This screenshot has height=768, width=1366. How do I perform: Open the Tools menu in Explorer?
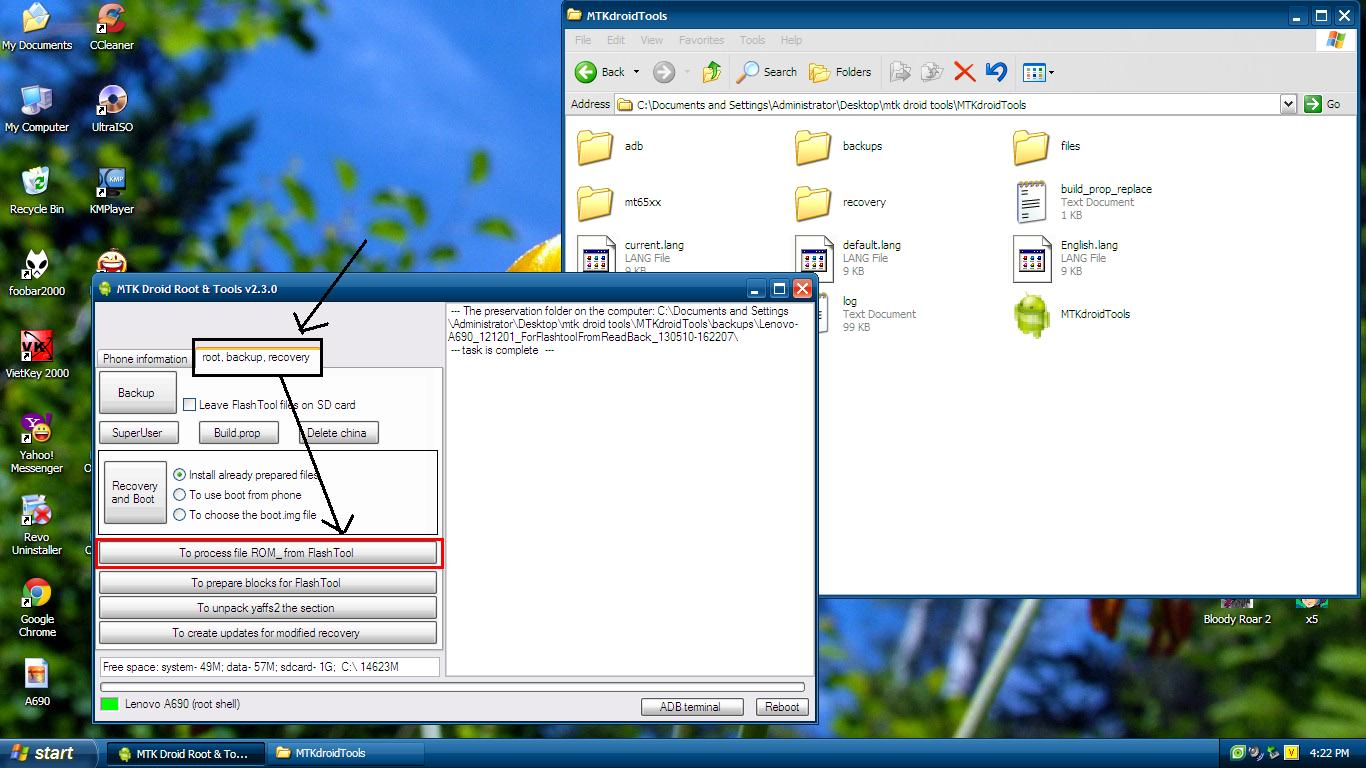[x=752, y=40]
